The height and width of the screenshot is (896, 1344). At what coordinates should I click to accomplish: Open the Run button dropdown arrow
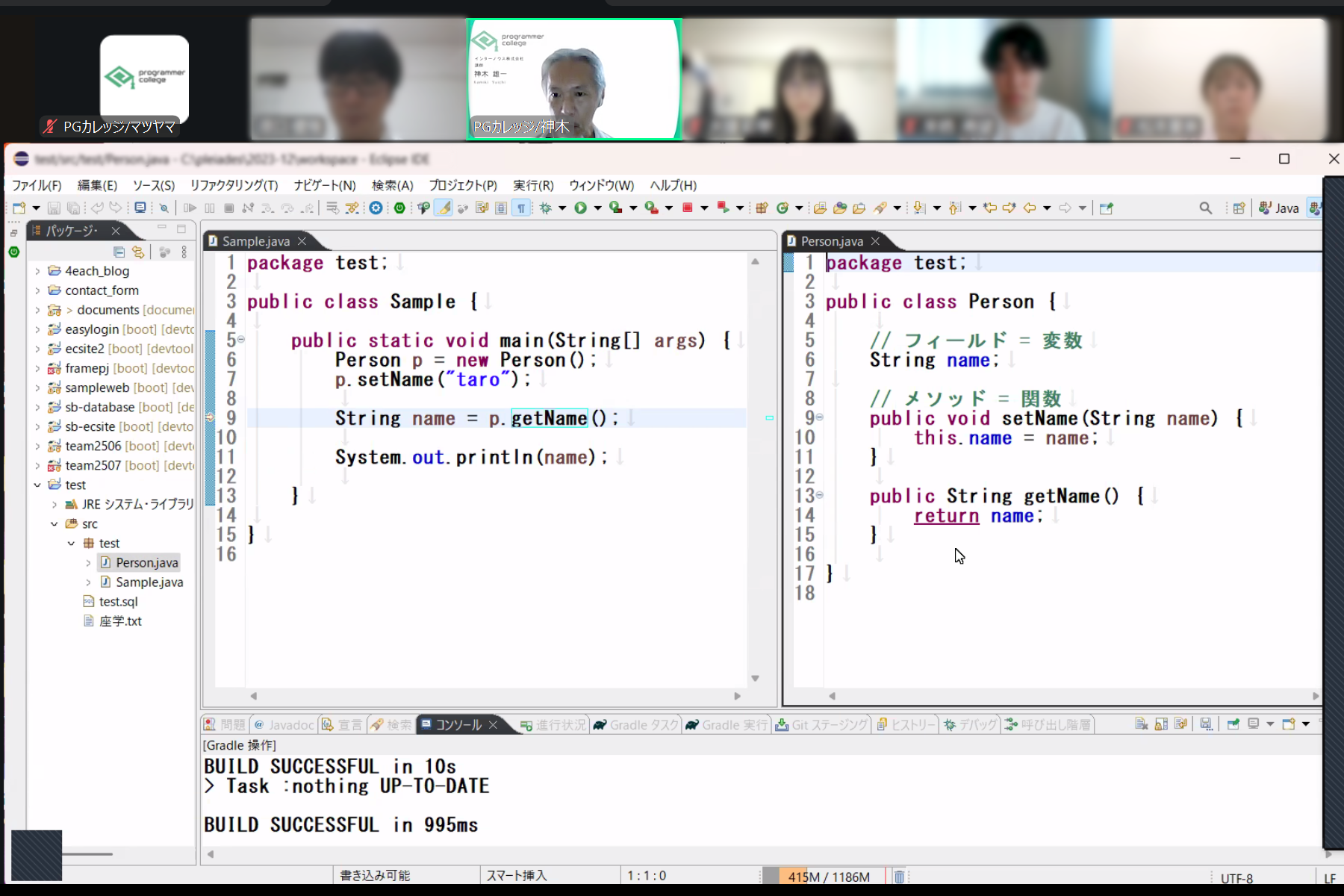[597, 208]
